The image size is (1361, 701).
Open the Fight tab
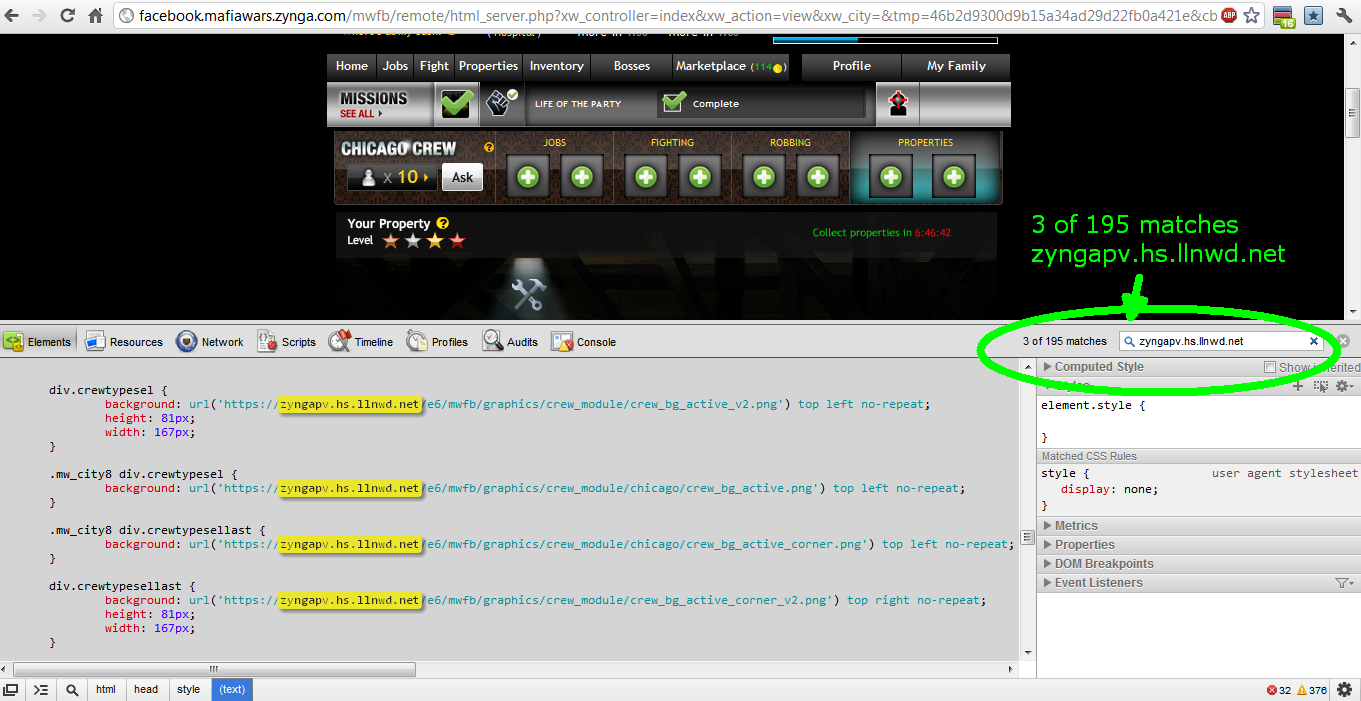click(434, 66)
